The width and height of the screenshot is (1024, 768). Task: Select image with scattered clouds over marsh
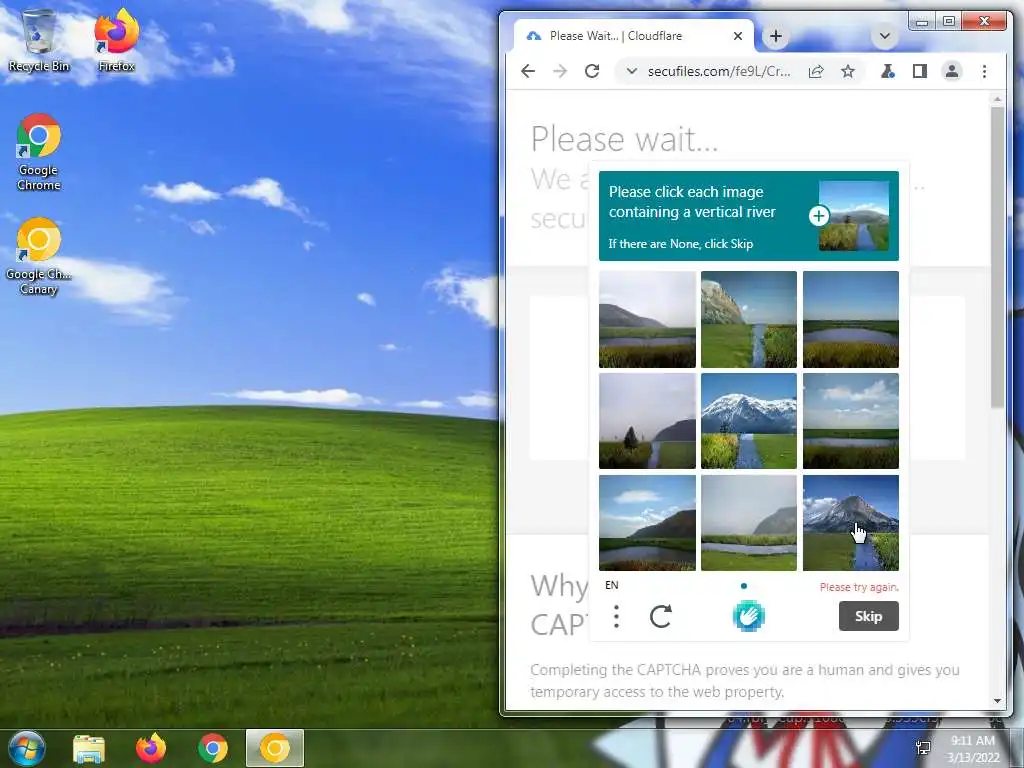coord(851,421)
